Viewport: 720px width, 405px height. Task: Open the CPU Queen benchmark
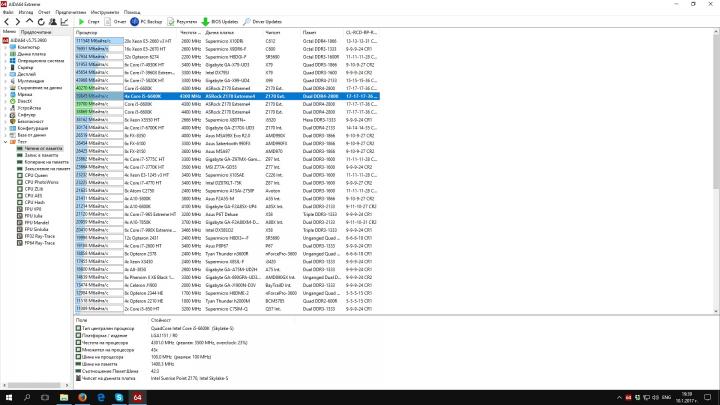coord(36,175)
